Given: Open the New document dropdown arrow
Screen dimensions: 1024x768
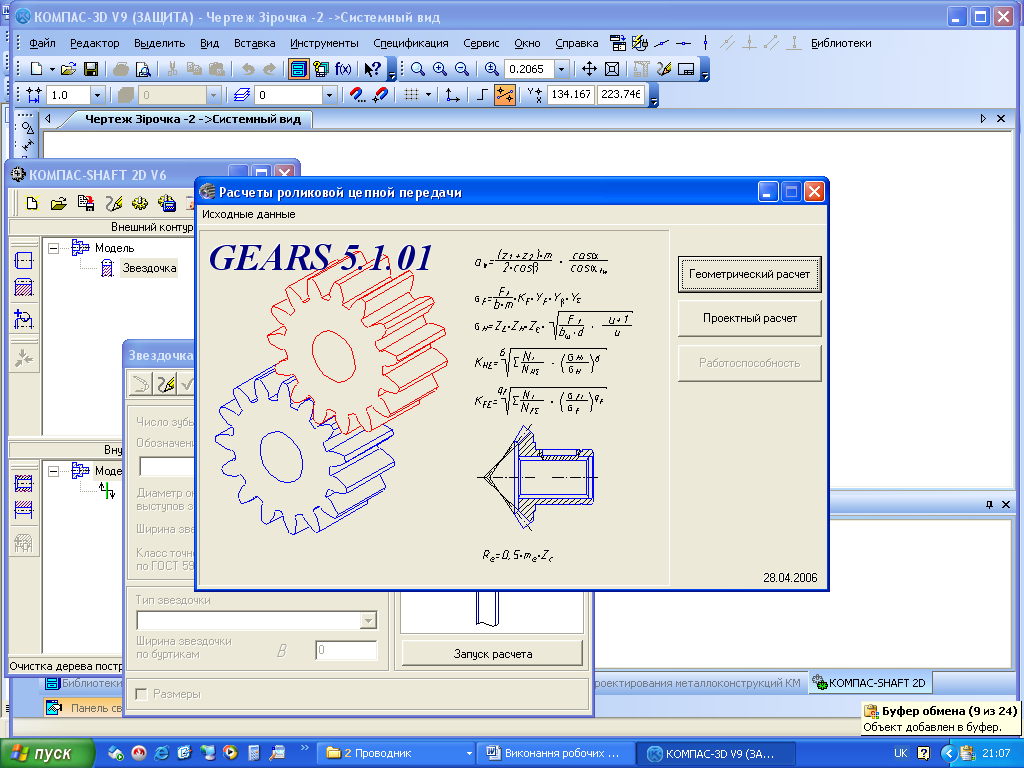Looking at the screenshot, I should pyautogui.click(x=52, y=69).
